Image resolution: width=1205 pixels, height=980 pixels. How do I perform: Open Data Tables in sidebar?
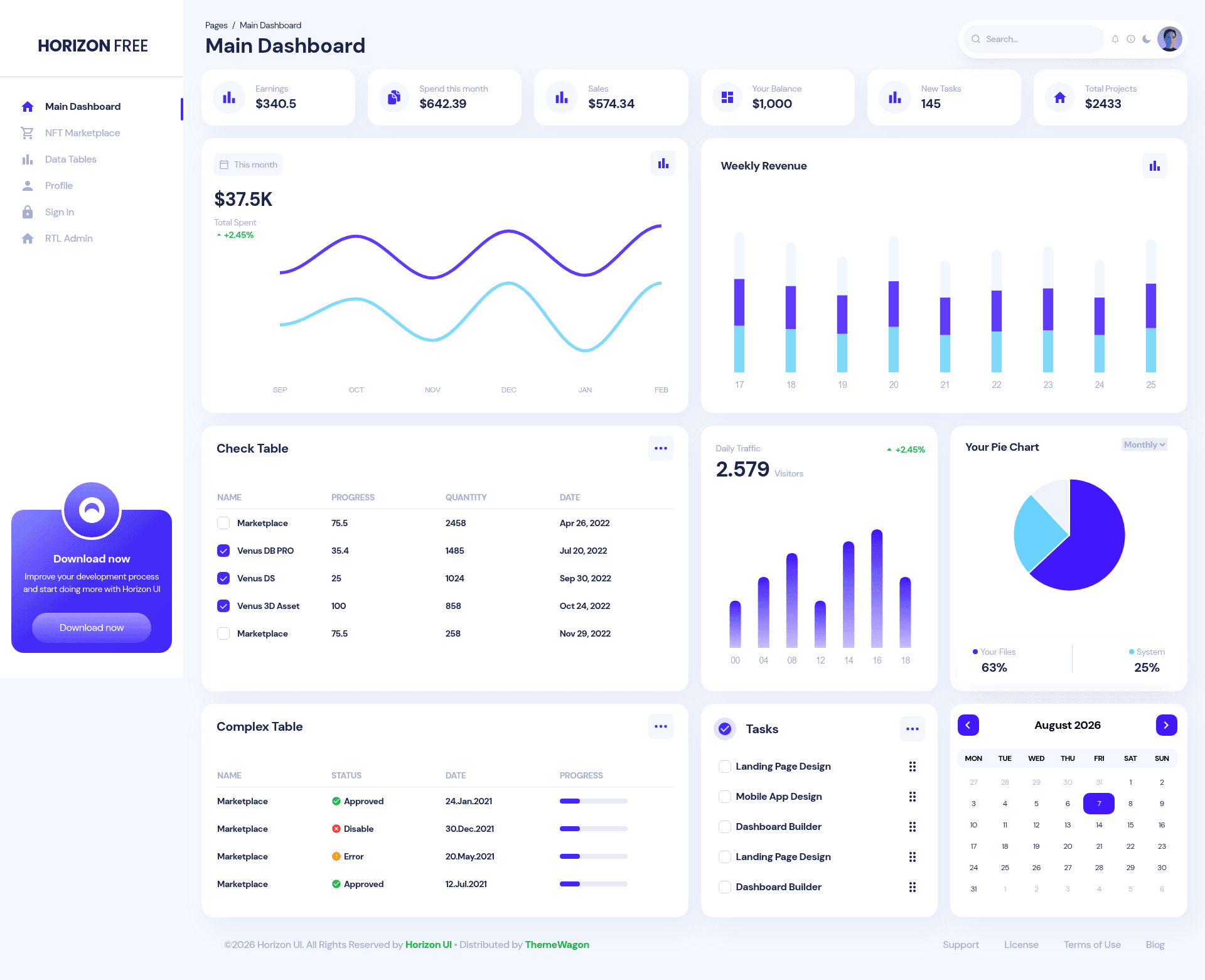(x=71, y=159)
